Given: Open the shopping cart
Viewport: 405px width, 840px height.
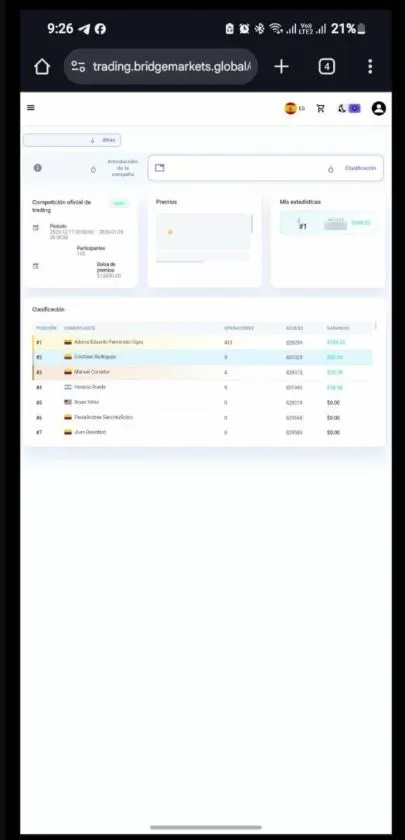Looking at the screenshot, I should coord(320,108).
